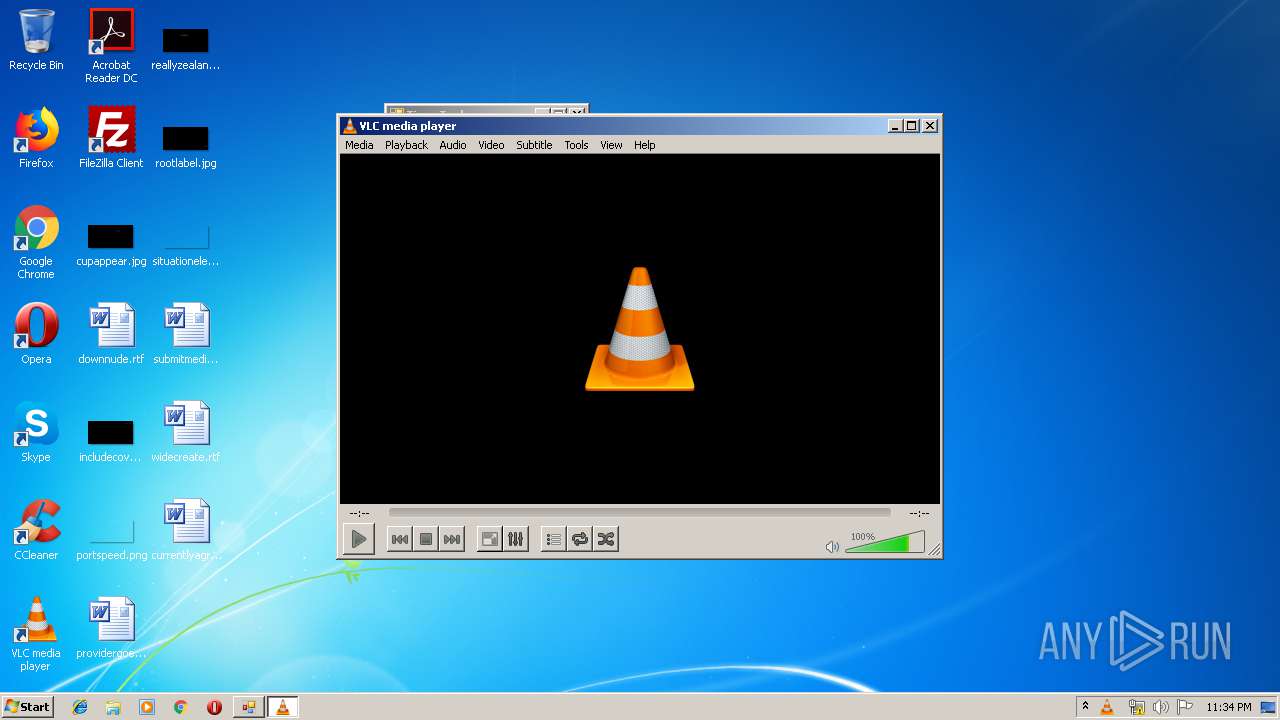Toggle VLC fullscreen video mode

point(490,539)
